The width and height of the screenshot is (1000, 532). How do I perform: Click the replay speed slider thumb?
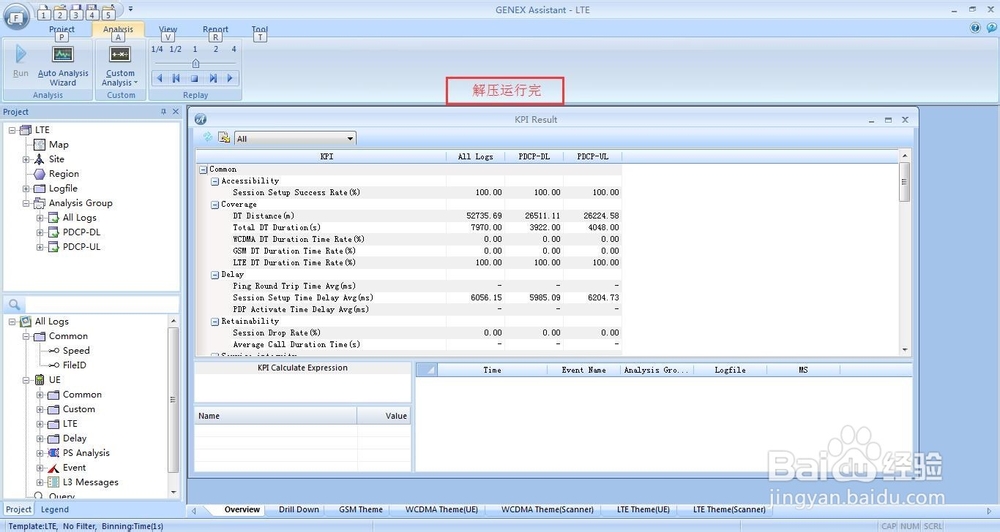pyautogui.click(x=196, y=63)
